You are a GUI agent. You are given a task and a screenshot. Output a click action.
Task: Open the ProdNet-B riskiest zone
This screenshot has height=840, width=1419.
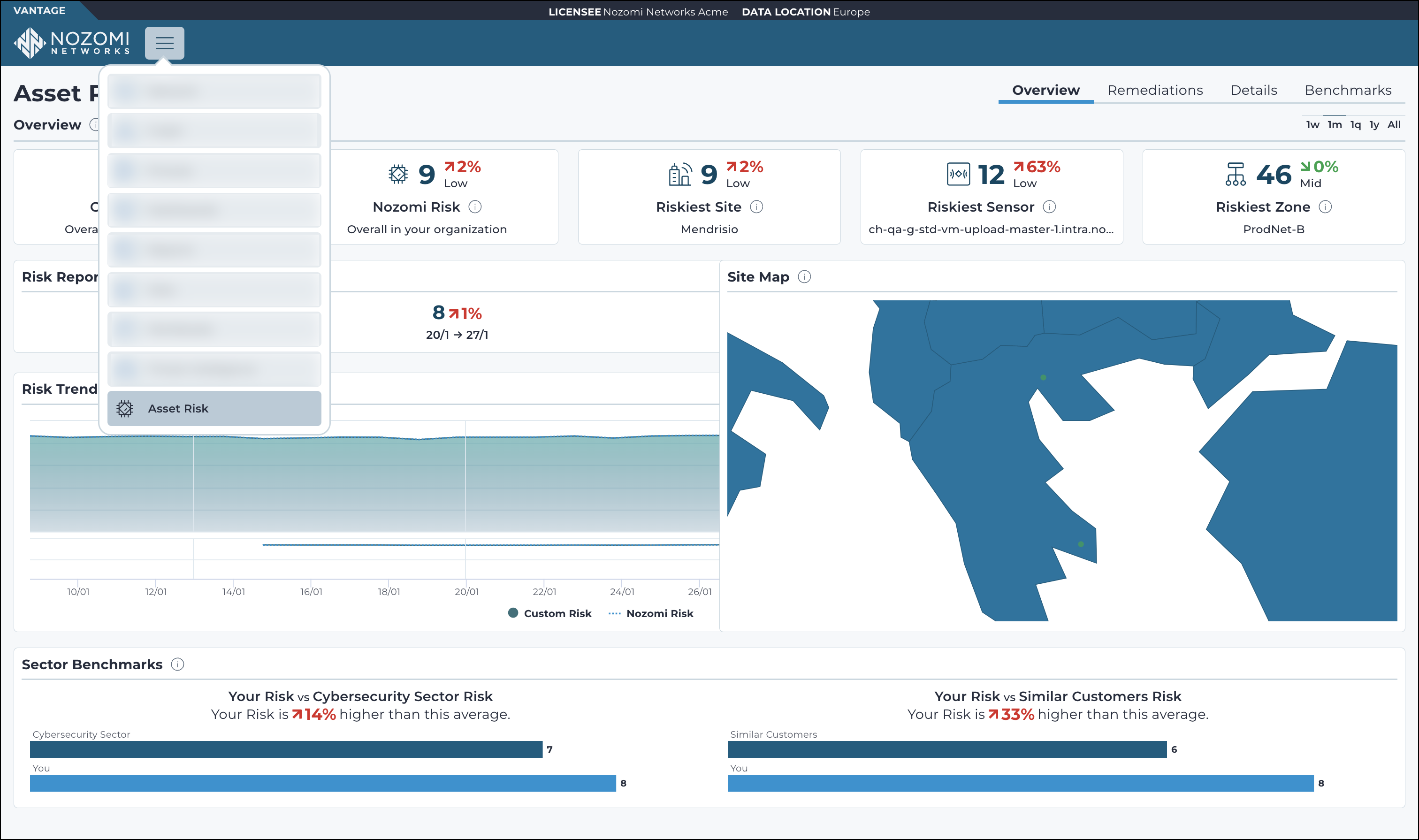[1273, 229]
